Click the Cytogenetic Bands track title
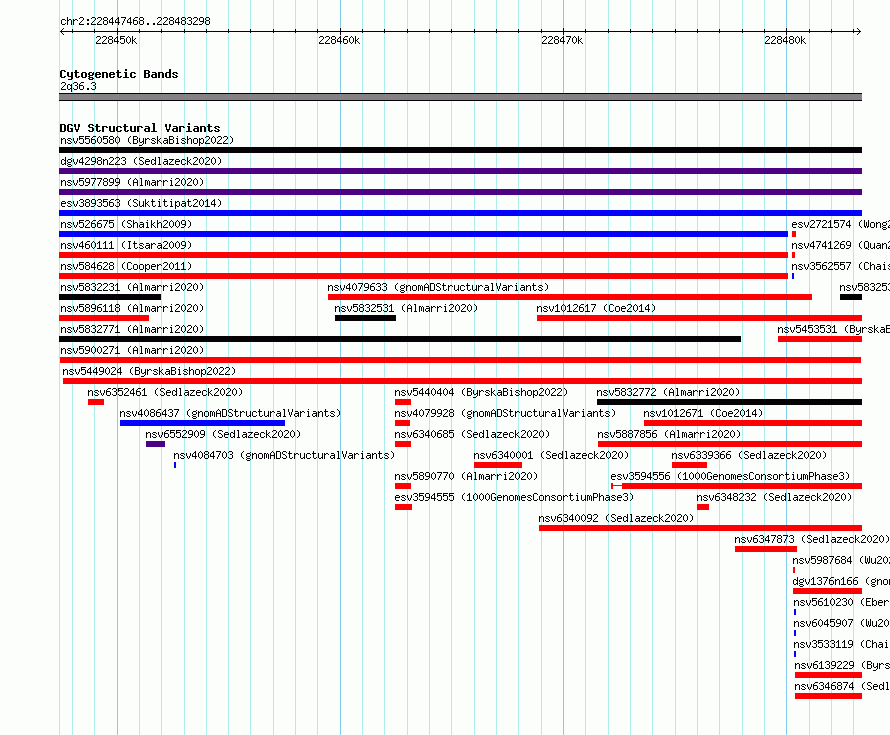This screenshot has height=735, width=890. pos(119,74)
